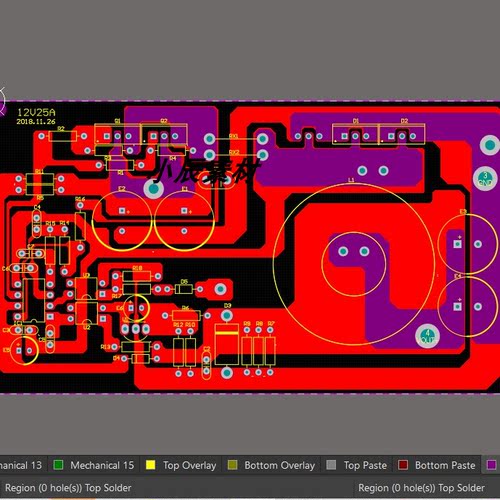This screenshot has width=500, height=500.
Task: Select the large L1 inductor outline label
Action: [351, 180]
